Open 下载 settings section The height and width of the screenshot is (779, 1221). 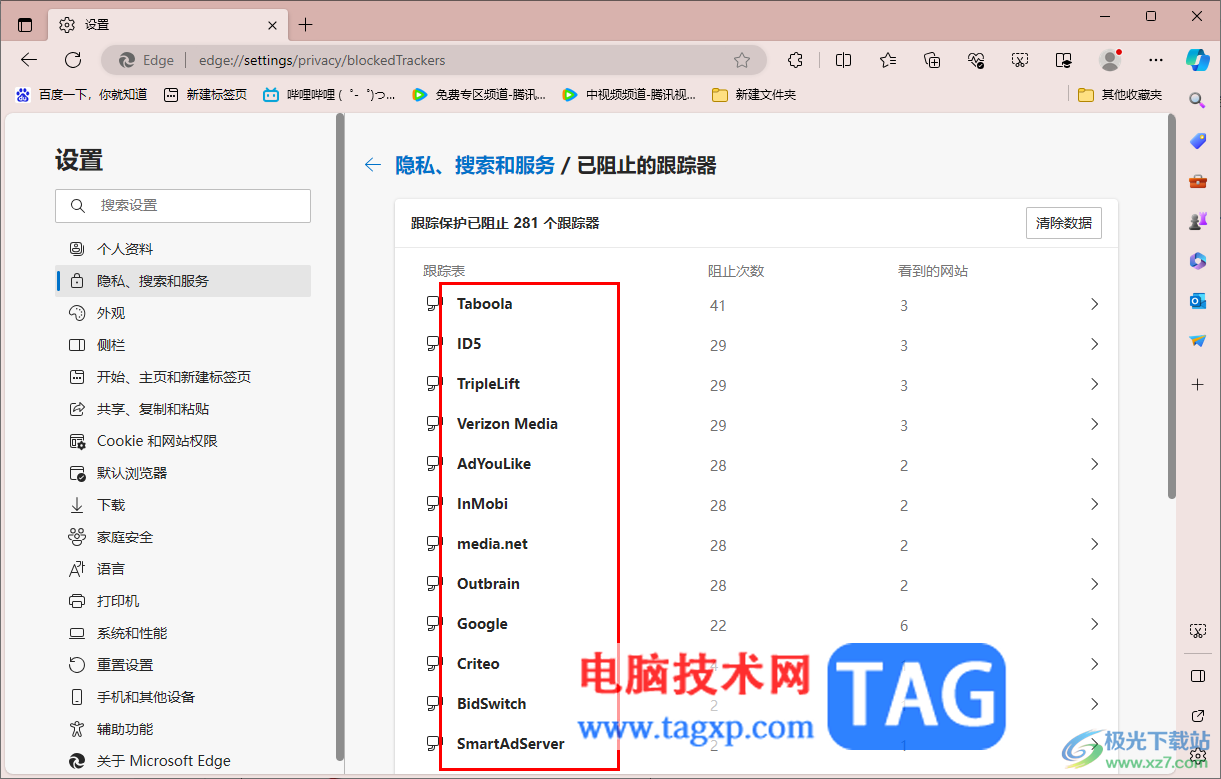183,505
